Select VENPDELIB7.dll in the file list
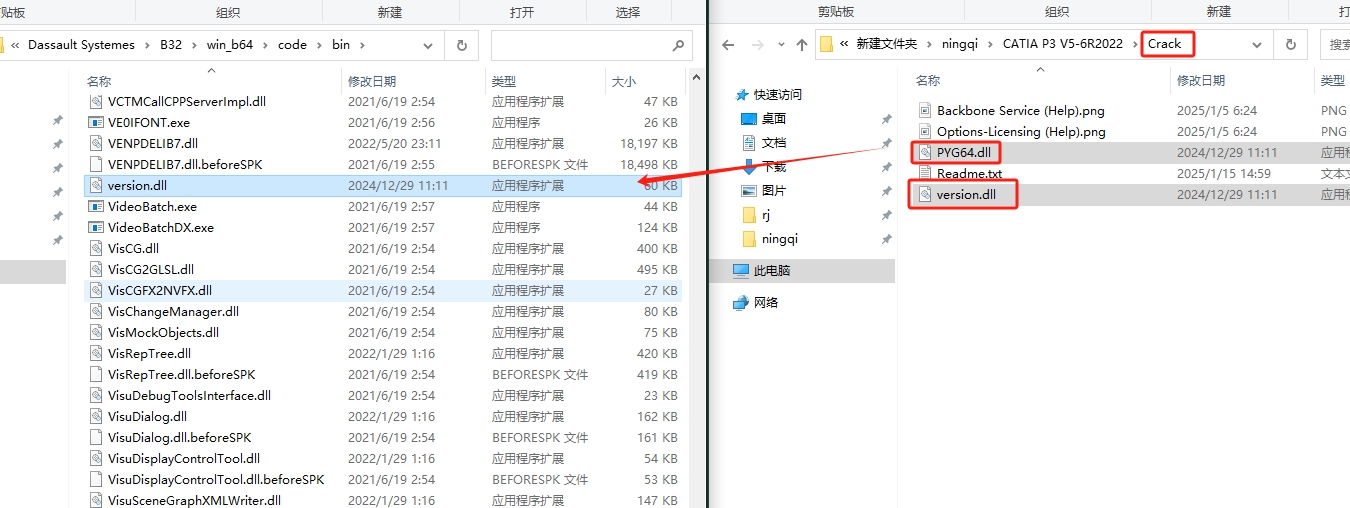Viewport: 1350px width, 508px height. (x=153, y=143)
